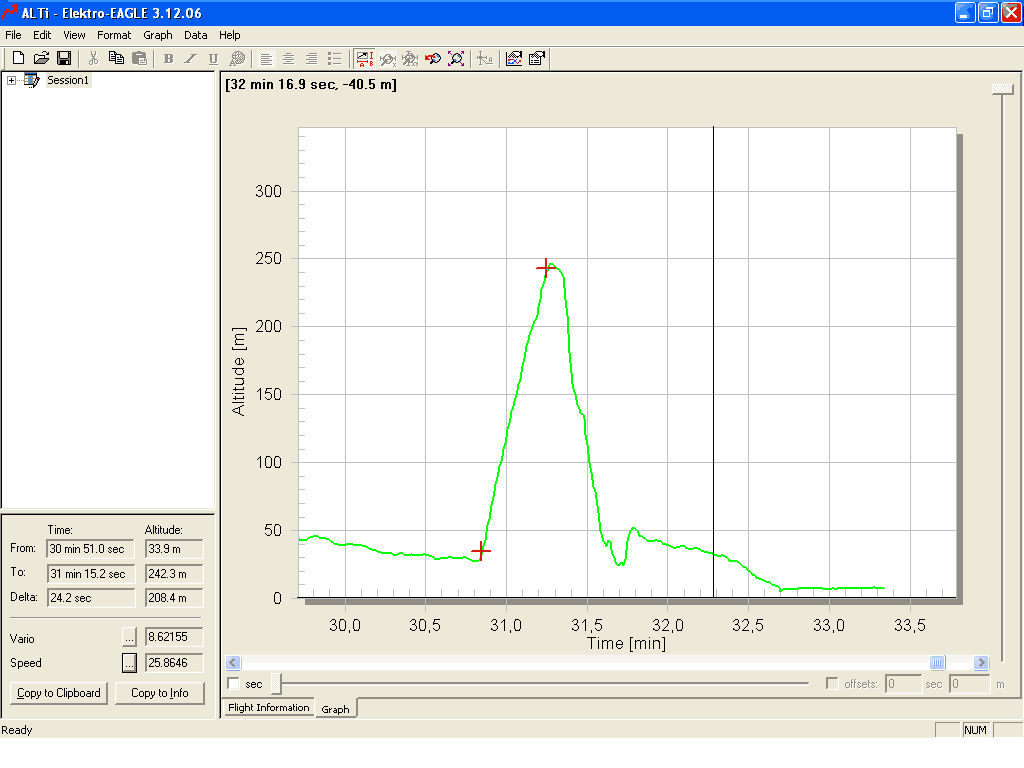The width and height of the screenshot is (1024, 768).
Task: Click the Session1 tree node icon
Action: (x=31, y=80)
